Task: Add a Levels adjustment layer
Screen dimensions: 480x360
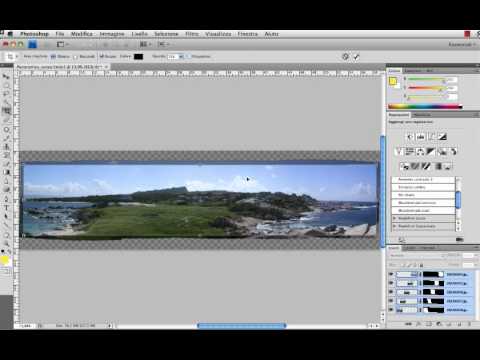Action: click(x=420, y=137)
